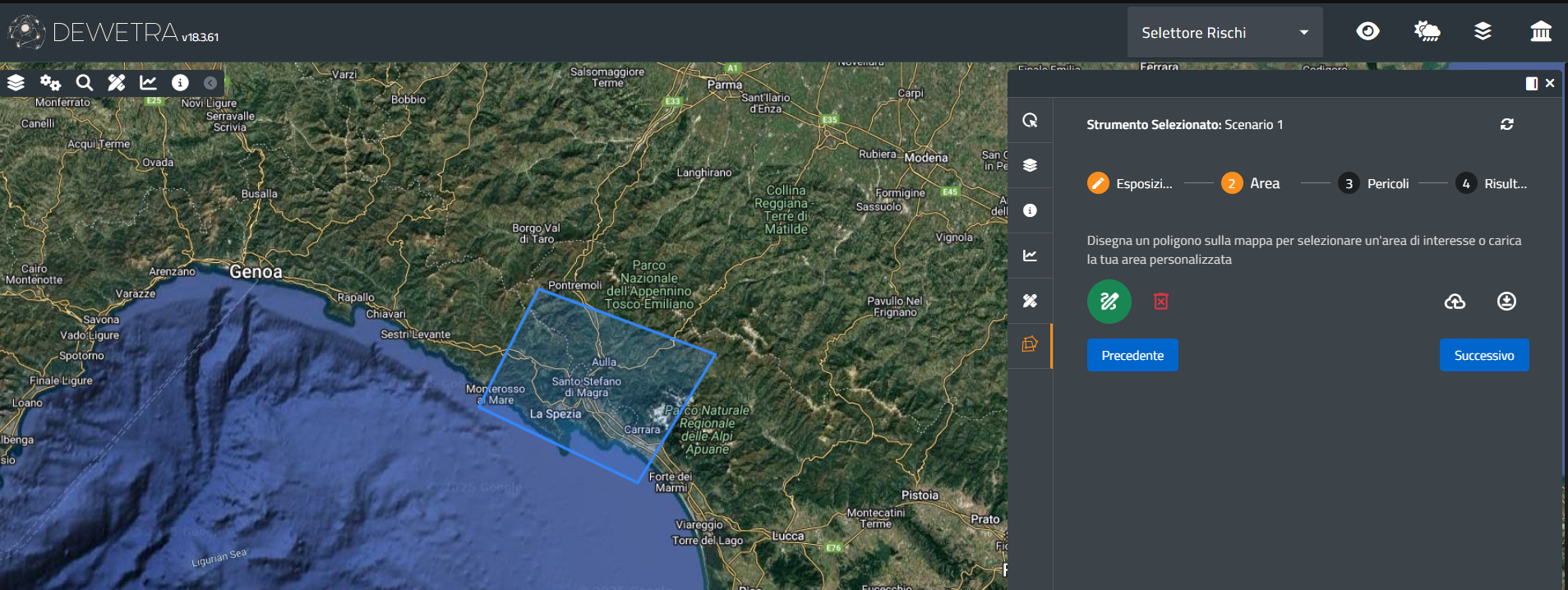Toggle the green polygon draw tool
This screenshot has width=1568, height=590.
[1109, 302]
